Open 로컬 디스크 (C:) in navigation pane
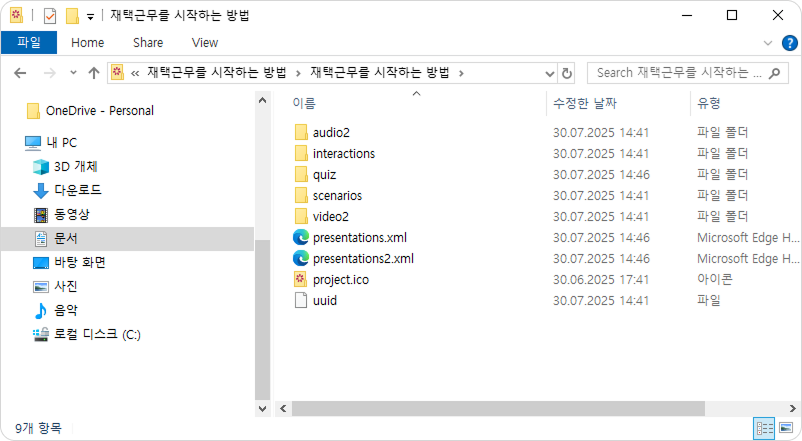802x441 pixels. (x=97, y=335)
